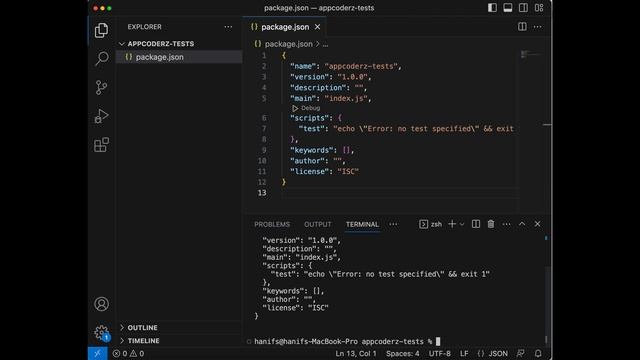Click the editor minimap preview
This screenshot has width=640, height=360.
point(530,54)
